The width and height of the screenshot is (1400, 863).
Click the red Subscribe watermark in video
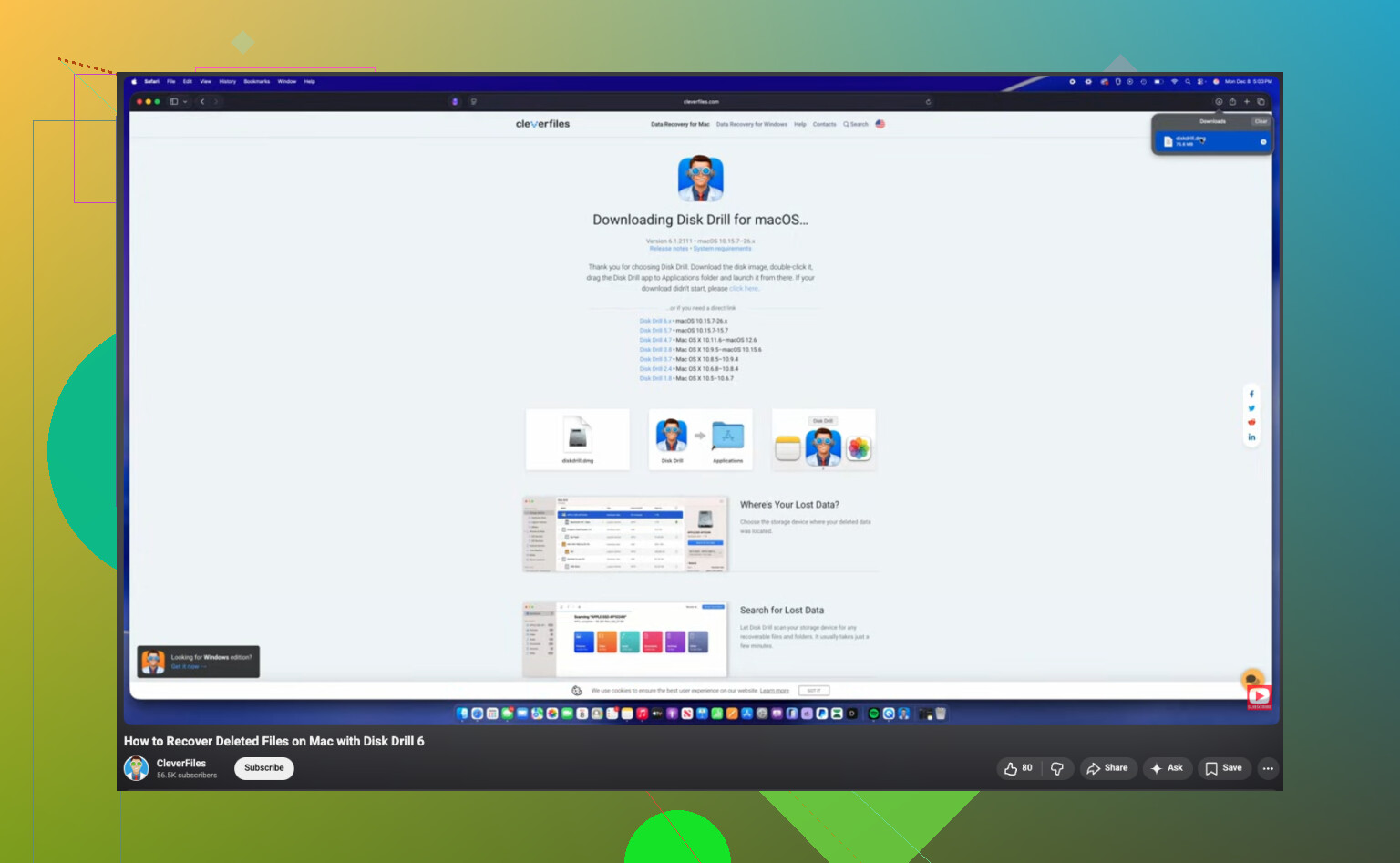(1259, 698)
